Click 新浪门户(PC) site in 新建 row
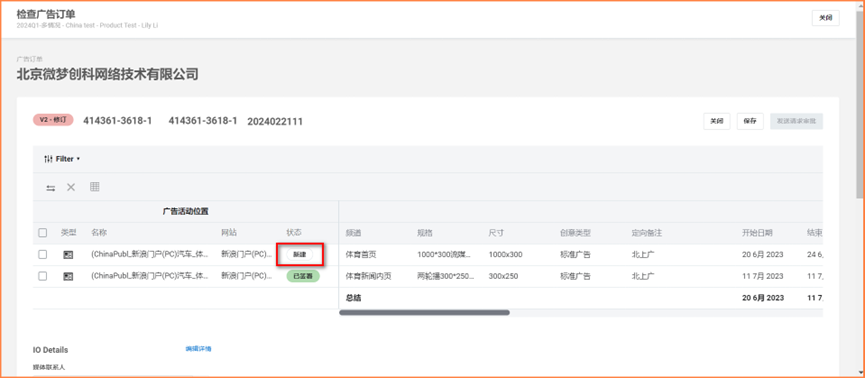 tap(247, 255)
